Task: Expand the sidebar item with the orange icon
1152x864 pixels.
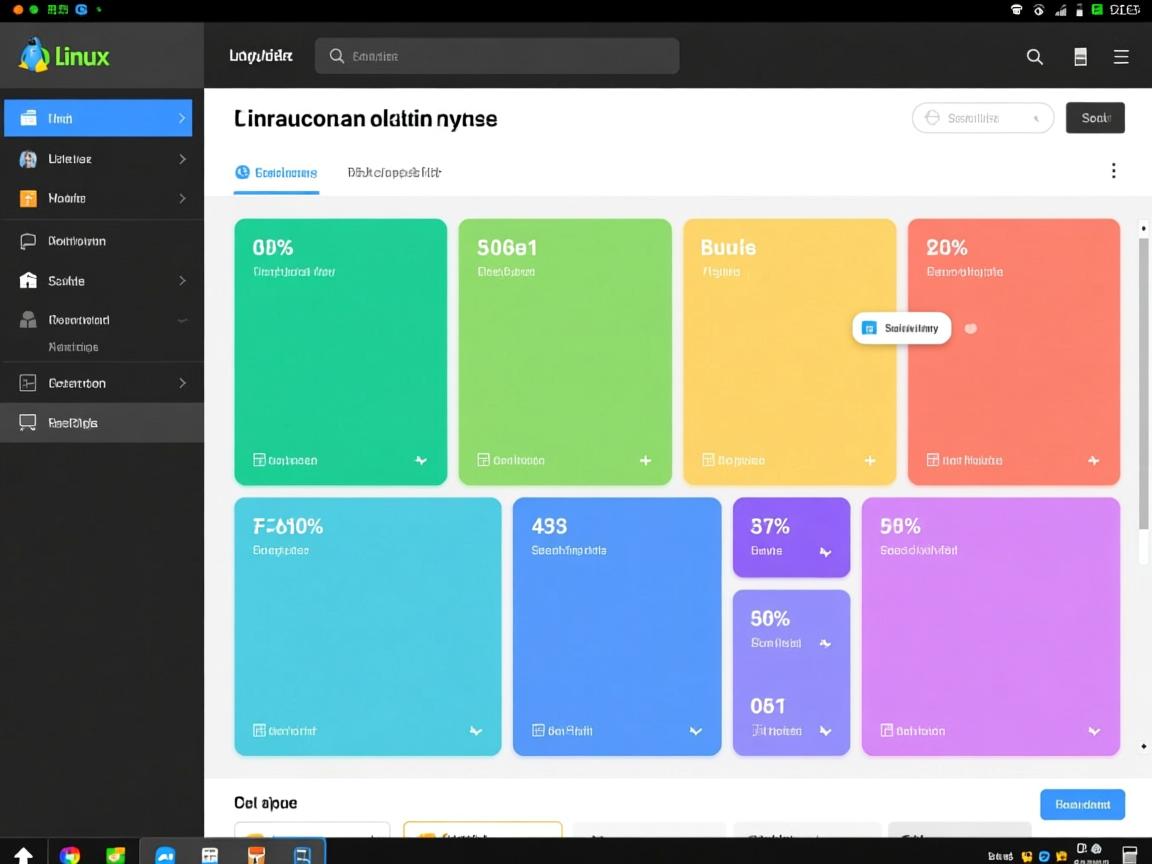Action: [x=182, y=198]
